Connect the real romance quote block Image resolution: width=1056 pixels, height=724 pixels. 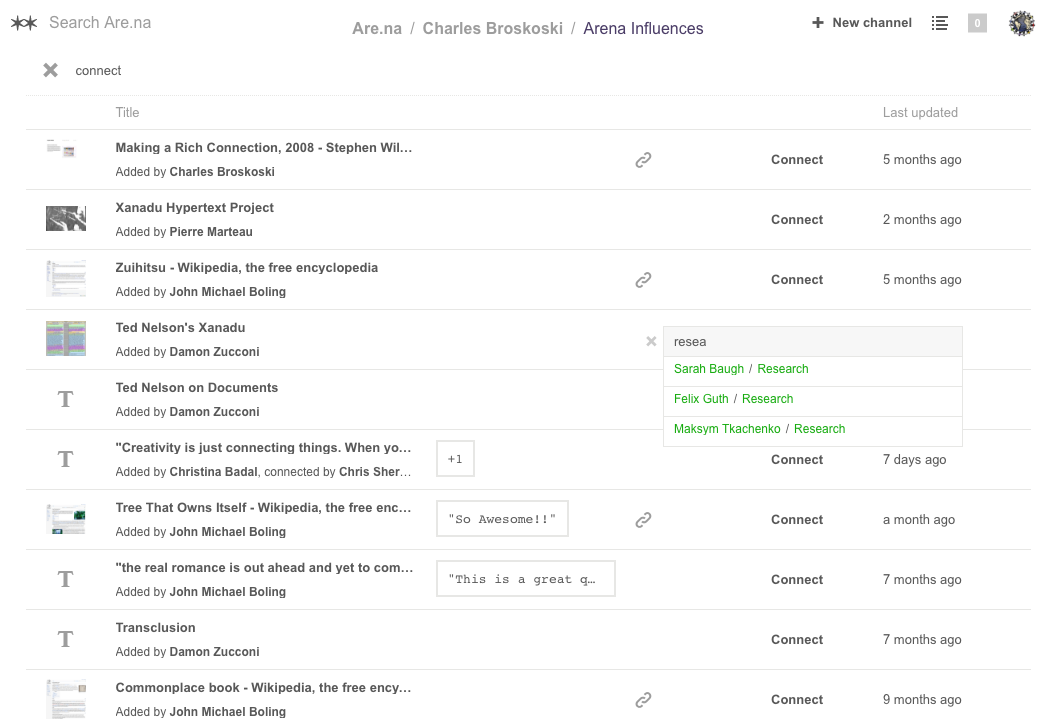click(797, 579)
